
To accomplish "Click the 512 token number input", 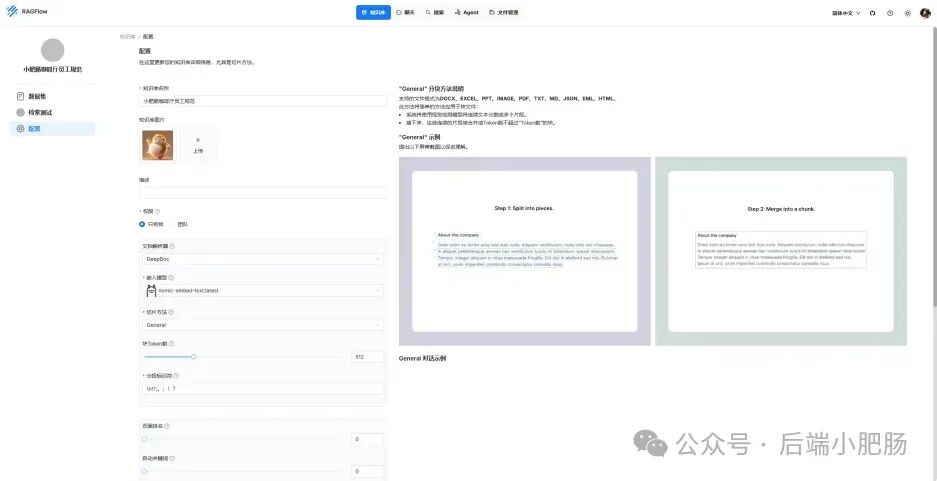I will (x=367, y=357).
